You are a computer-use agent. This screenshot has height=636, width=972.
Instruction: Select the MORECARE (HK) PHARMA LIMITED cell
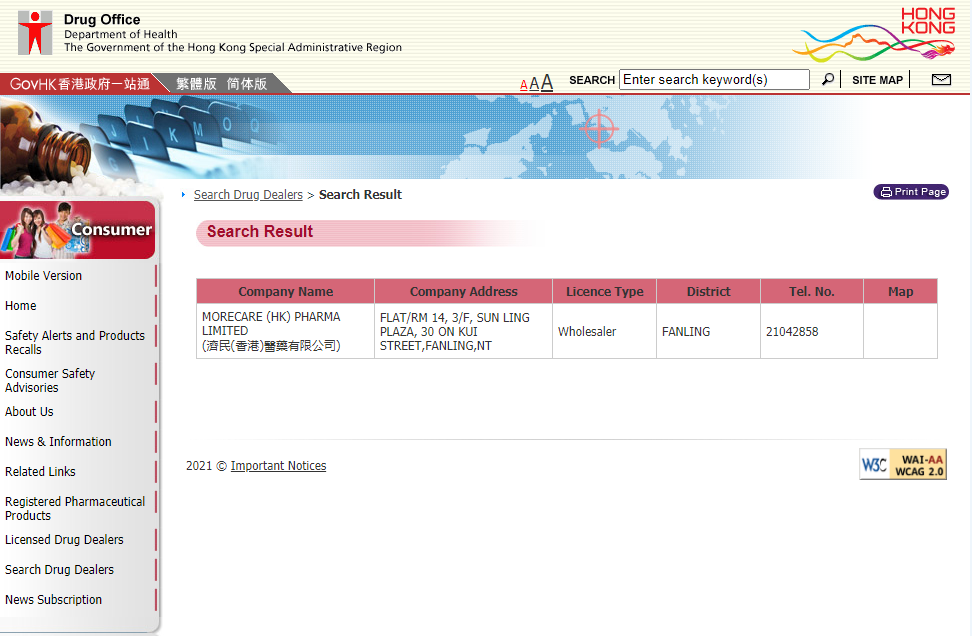[285, 331]
